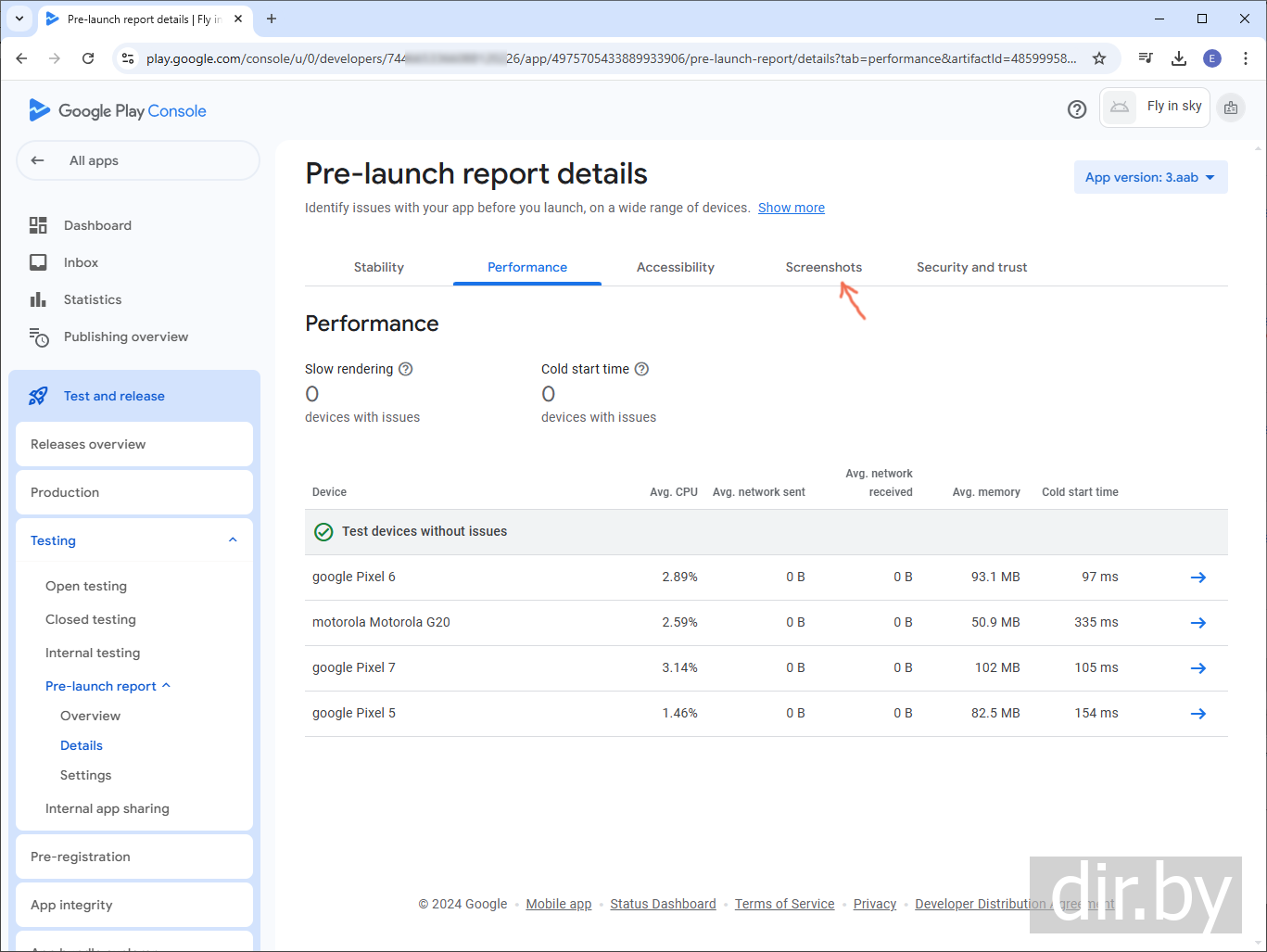The height and width of the screenshot is (952, 1267).
Task: Open the Dashboard sidebar icon
Action: click(38, 225)
